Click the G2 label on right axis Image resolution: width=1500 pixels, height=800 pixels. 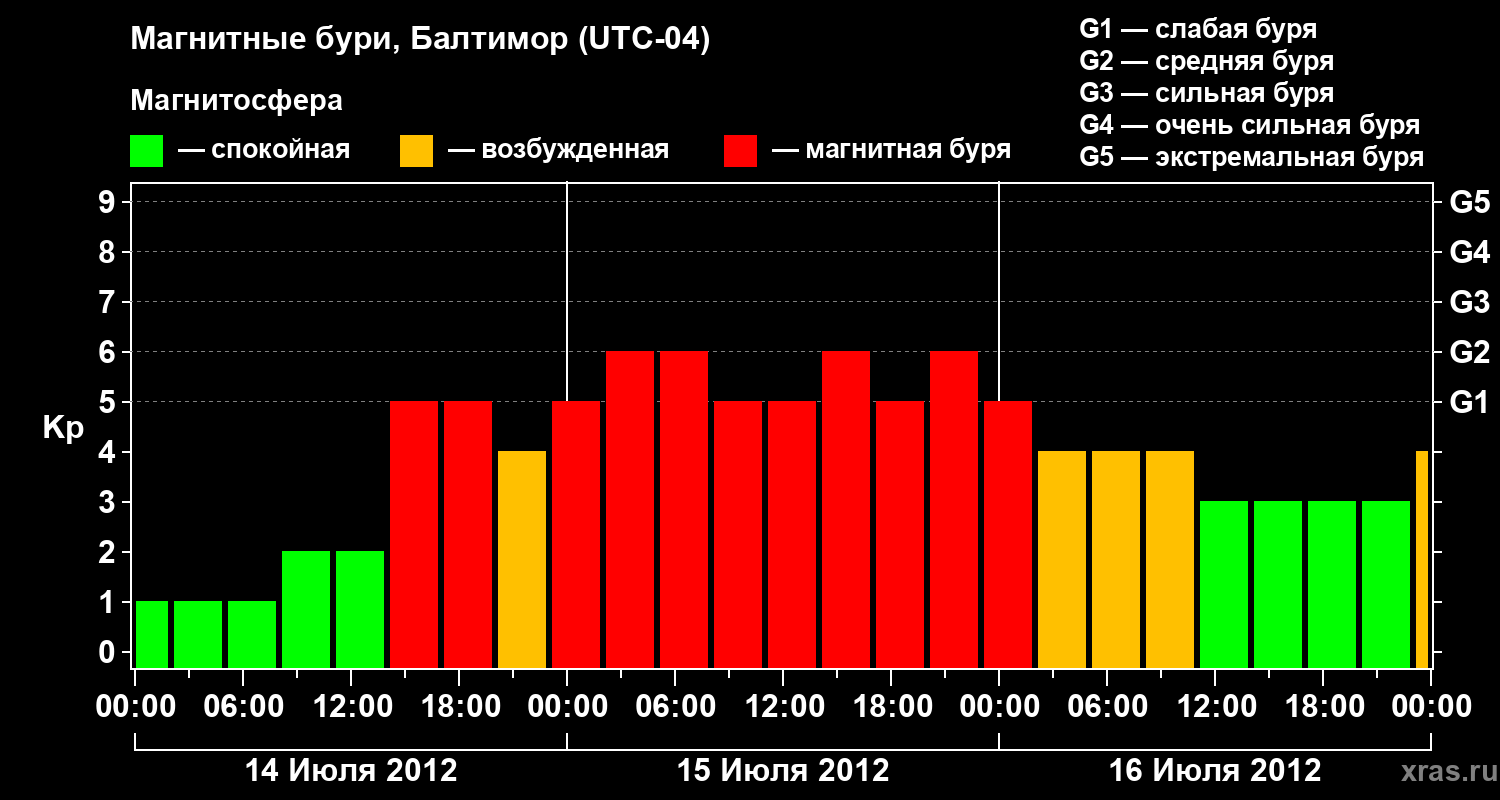(1469, 352)
